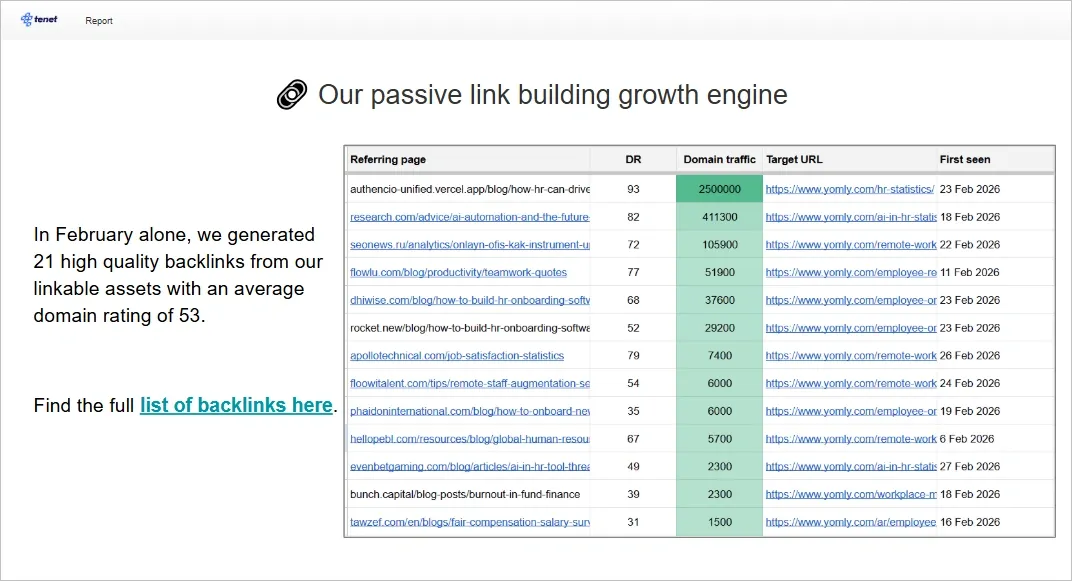Click domain traffic cell 105900
Screen dimensions: 1072x581
pos(719,245)
